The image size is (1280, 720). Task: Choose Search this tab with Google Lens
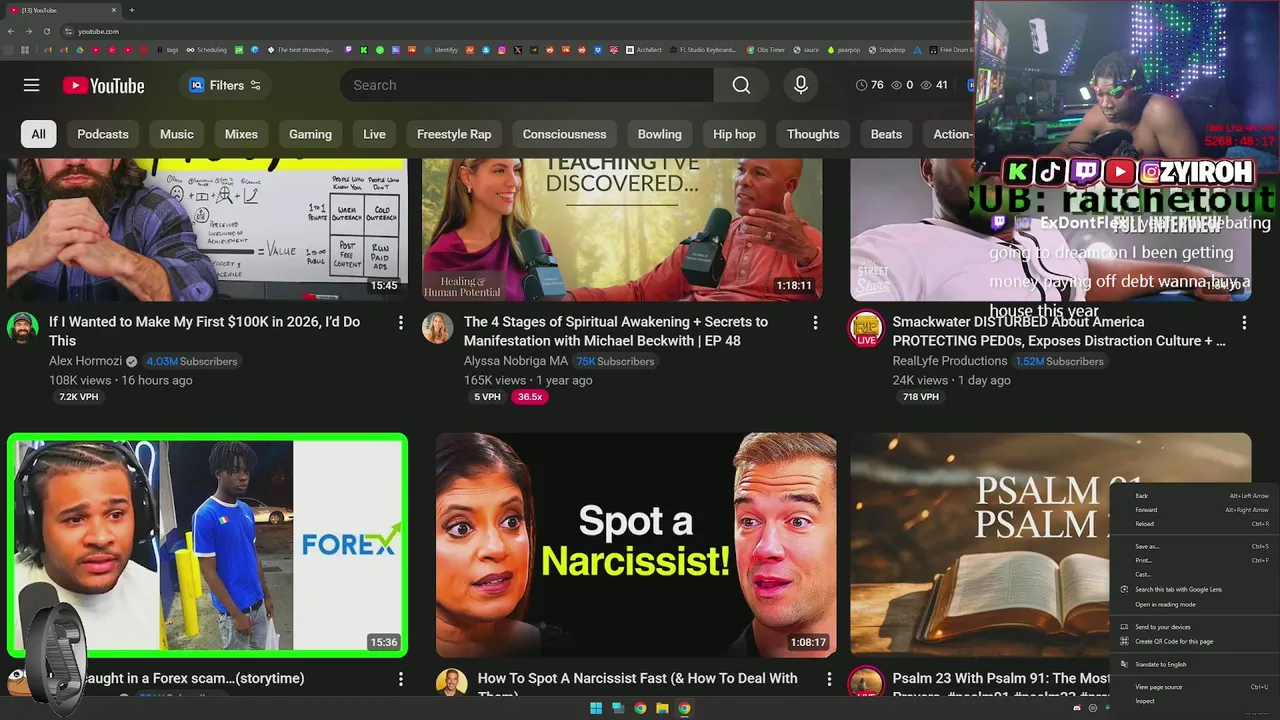[1194, 589]
